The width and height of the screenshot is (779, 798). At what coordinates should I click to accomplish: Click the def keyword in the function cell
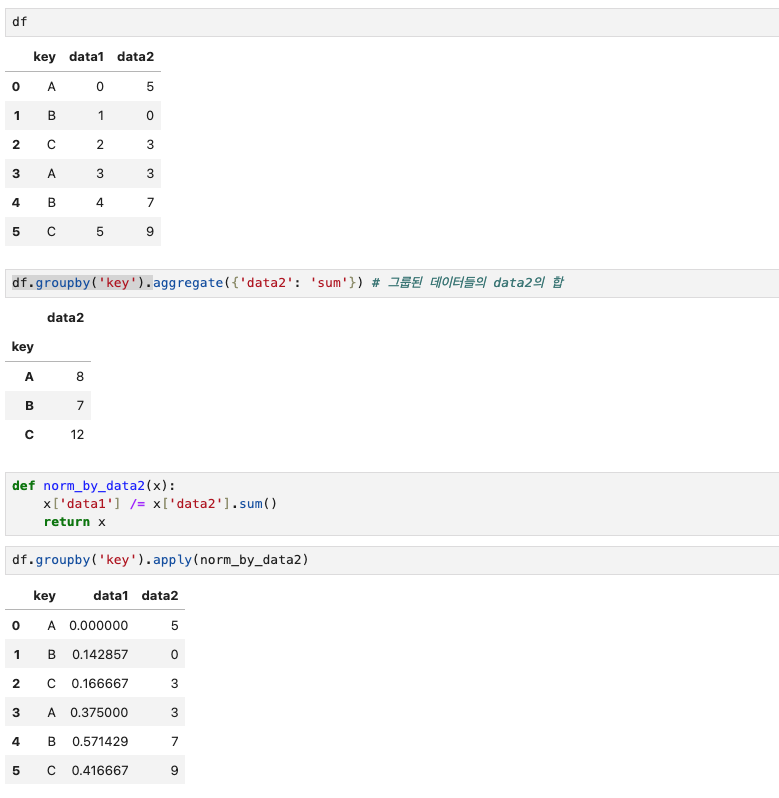[x=23, y=486]
